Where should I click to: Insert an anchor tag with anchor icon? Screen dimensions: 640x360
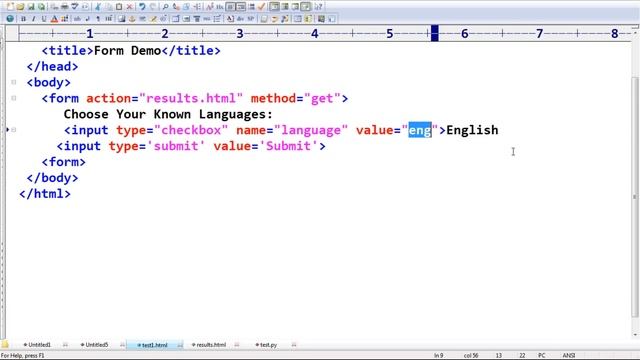[132, 19]
